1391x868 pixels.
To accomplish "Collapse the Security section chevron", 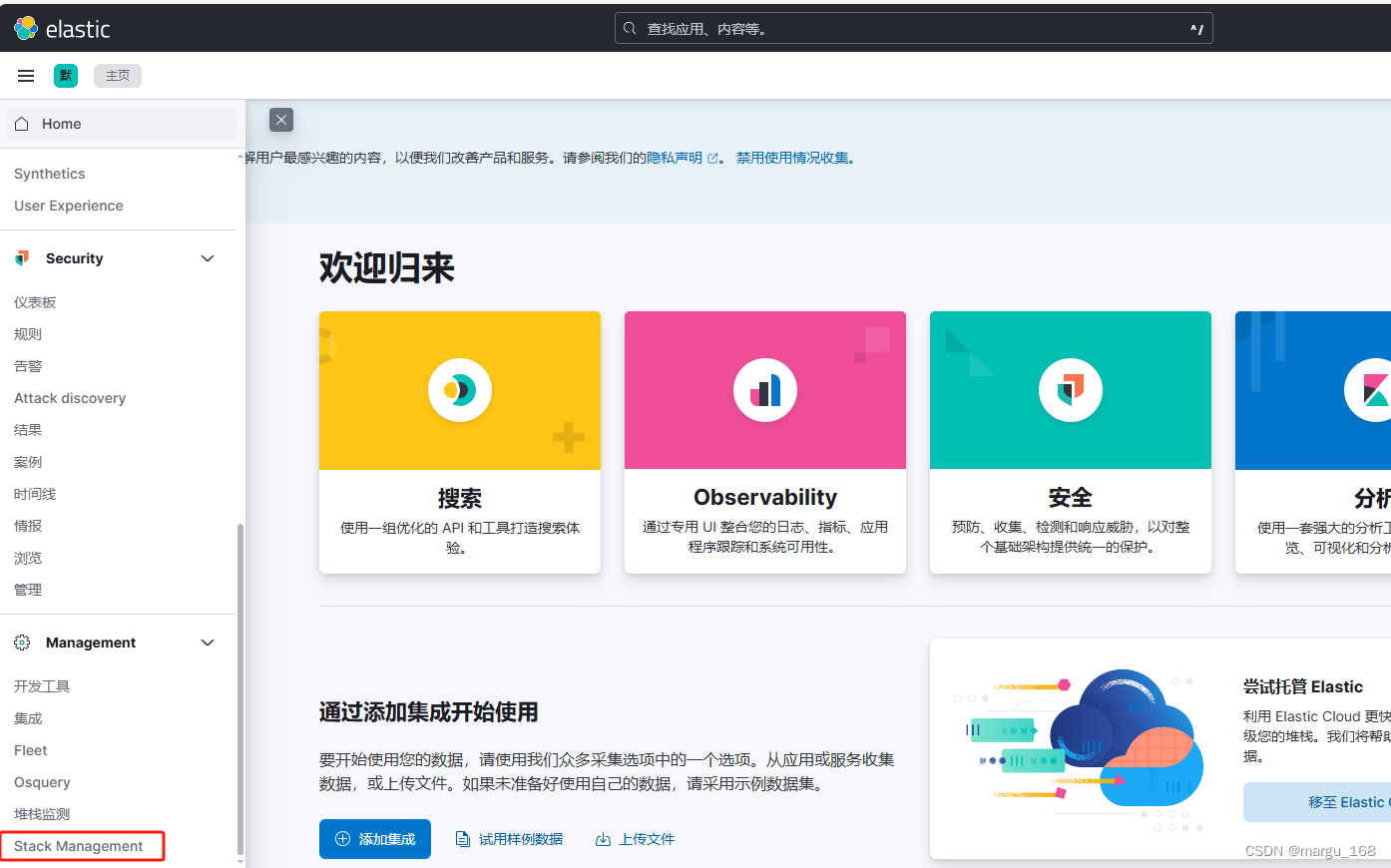I will tap(208, 258).
